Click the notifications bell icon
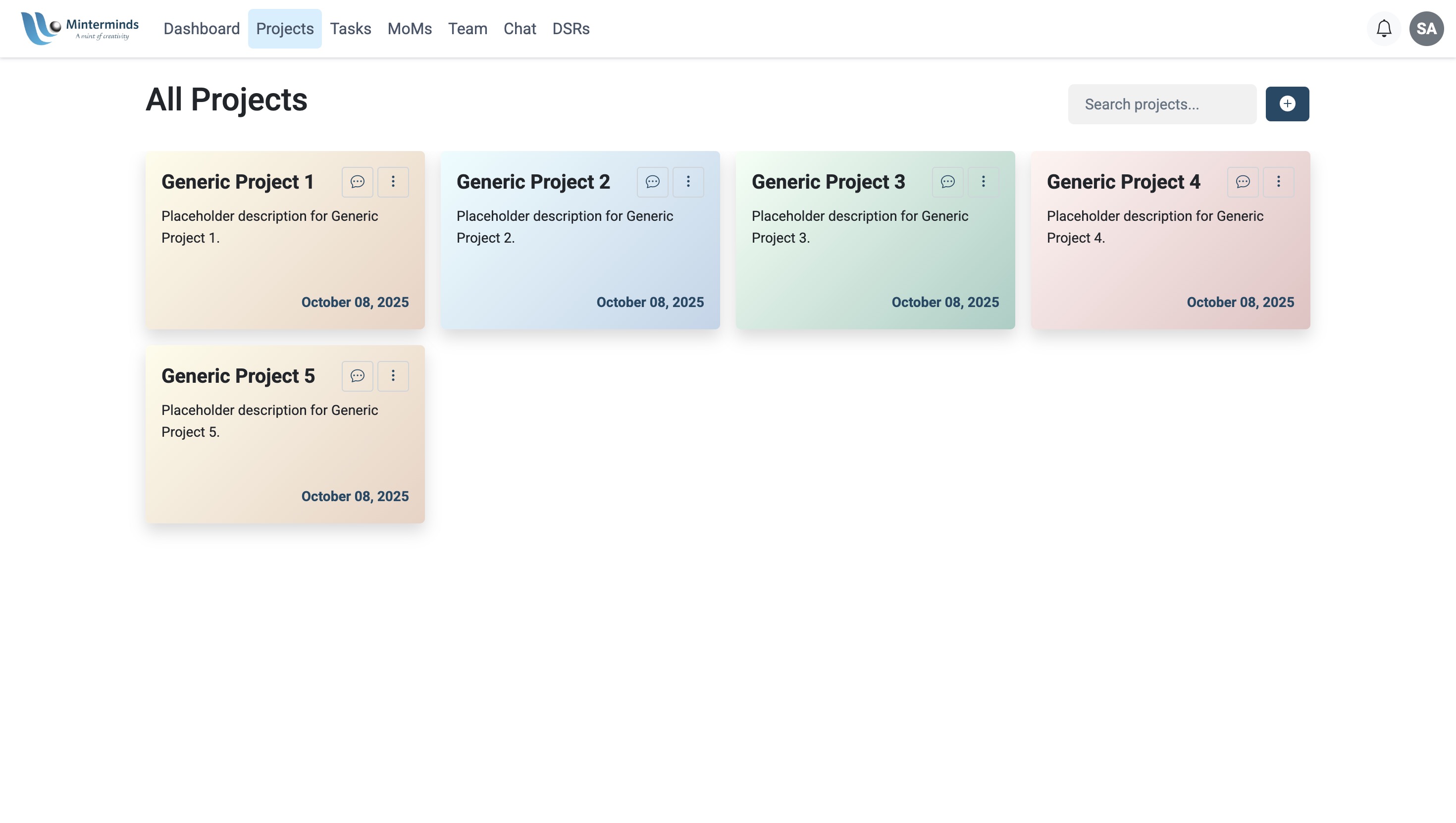Image resolution: width=1456 pixels, height=823 pixels. pos(1384,28)
